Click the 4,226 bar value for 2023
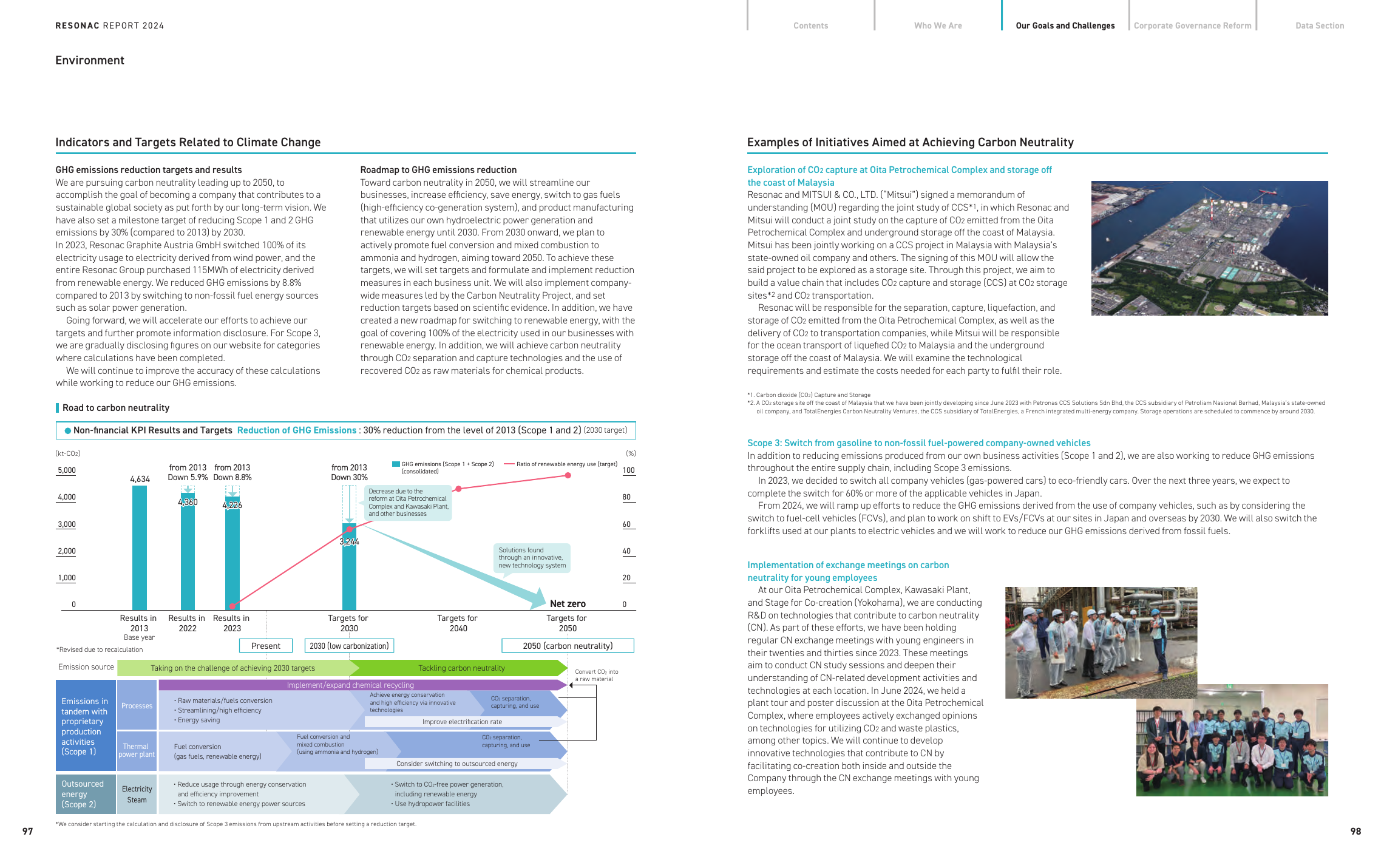Image resolution: width=1384 pixels, height=868 pixels. coord(232,505)
